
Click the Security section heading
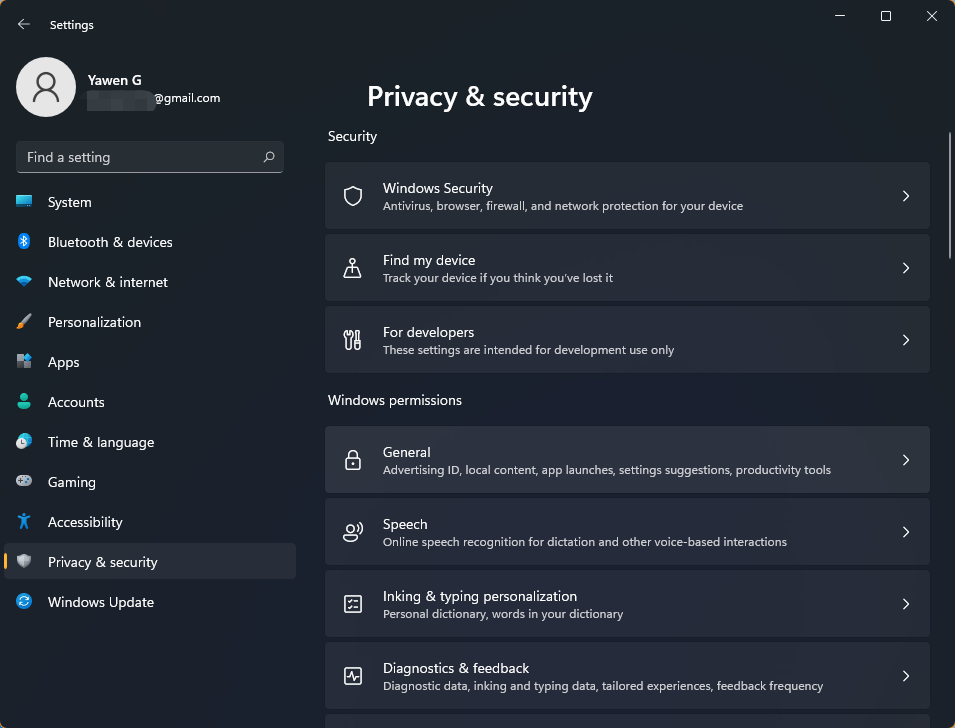point(352,136)
